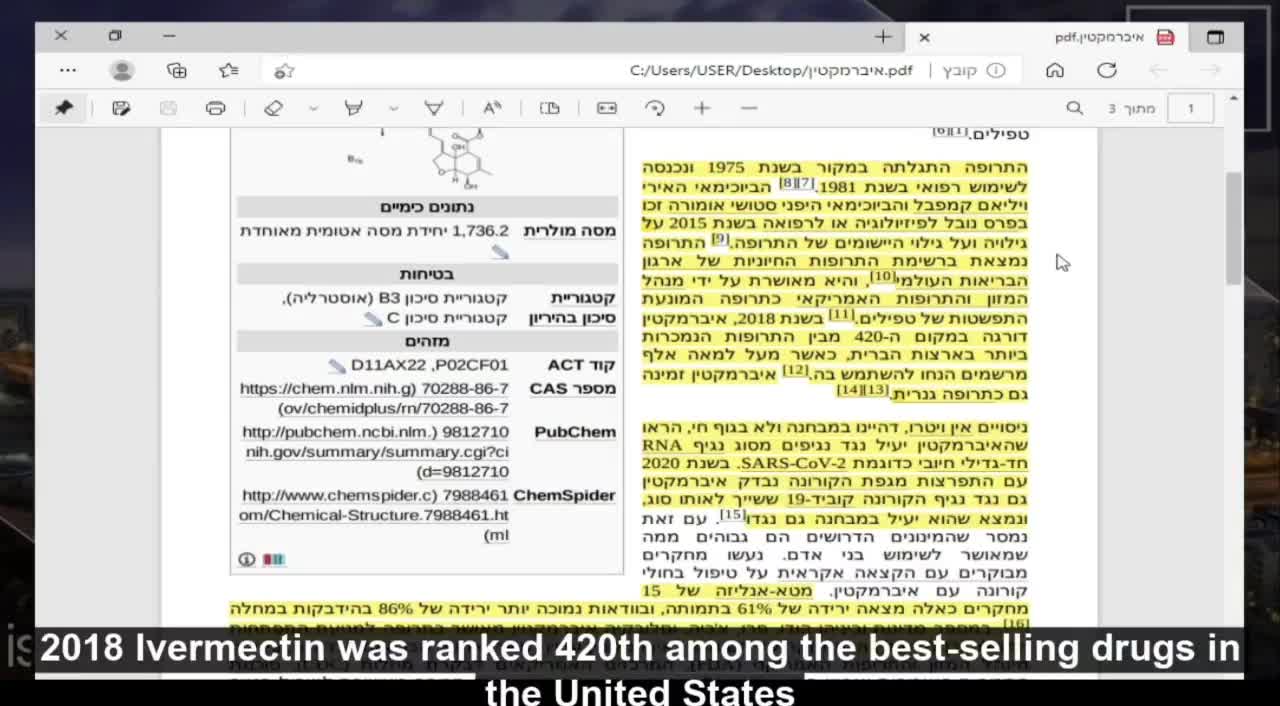
Task: Open a new tab
Action: click(x=882, y=37)
